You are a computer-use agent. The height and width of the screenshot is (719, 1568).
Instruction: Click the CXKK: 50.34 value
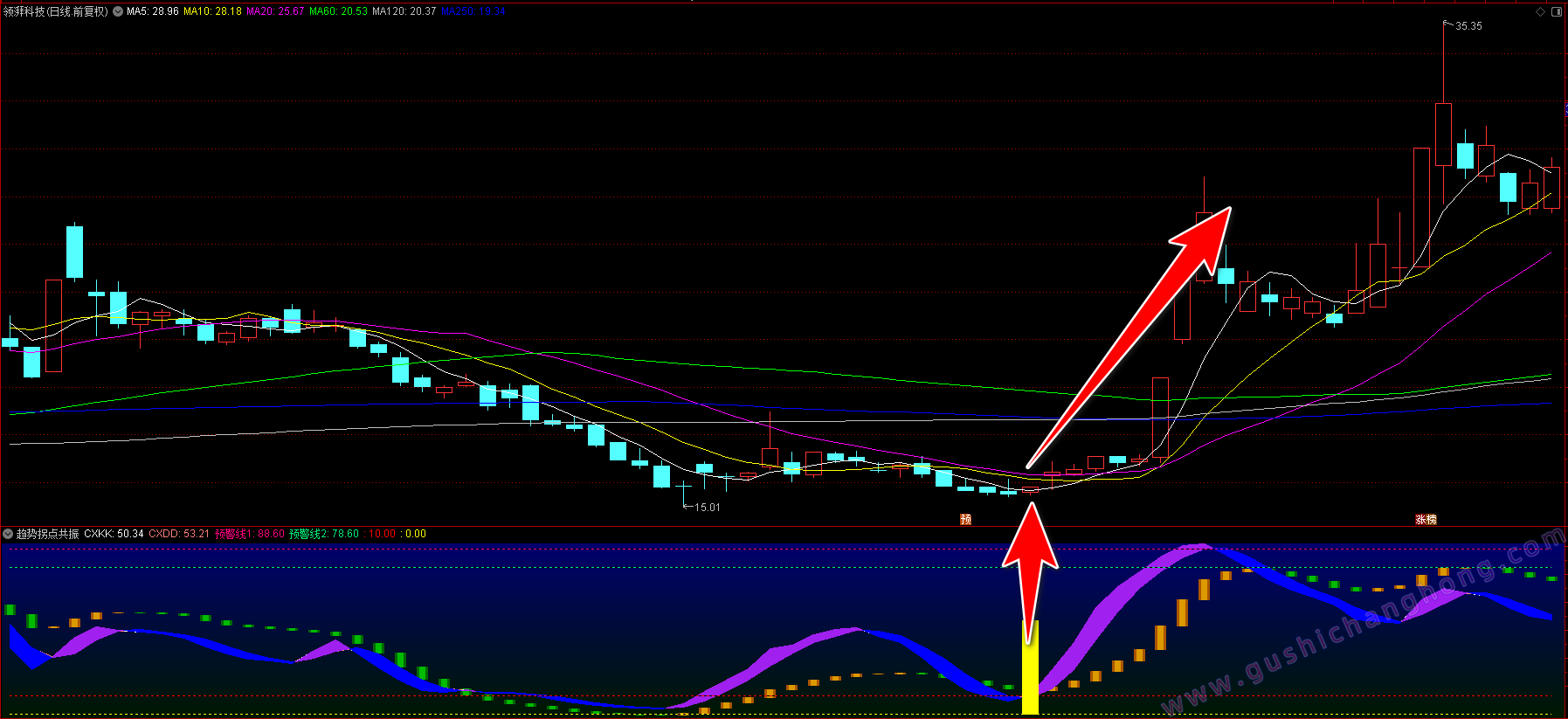click(114, 534)
